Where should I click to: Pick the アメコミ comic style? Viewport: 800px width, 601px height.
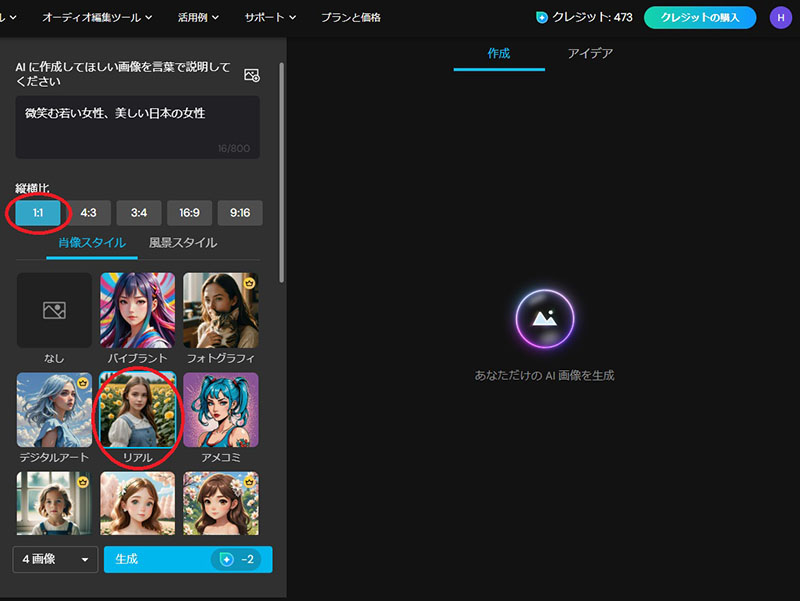220,410
